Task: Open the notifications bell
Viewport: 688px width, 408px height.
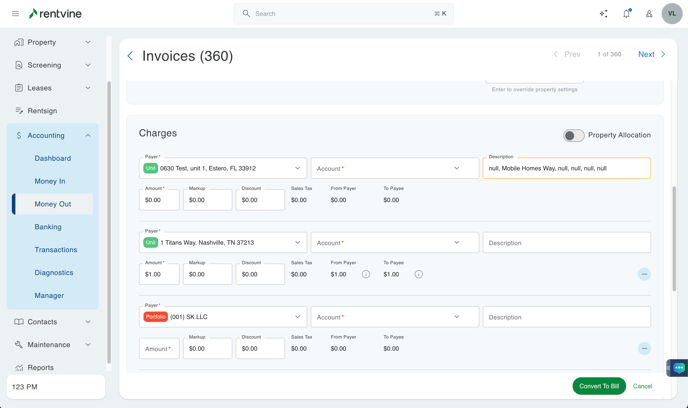Action: (627, 14)
